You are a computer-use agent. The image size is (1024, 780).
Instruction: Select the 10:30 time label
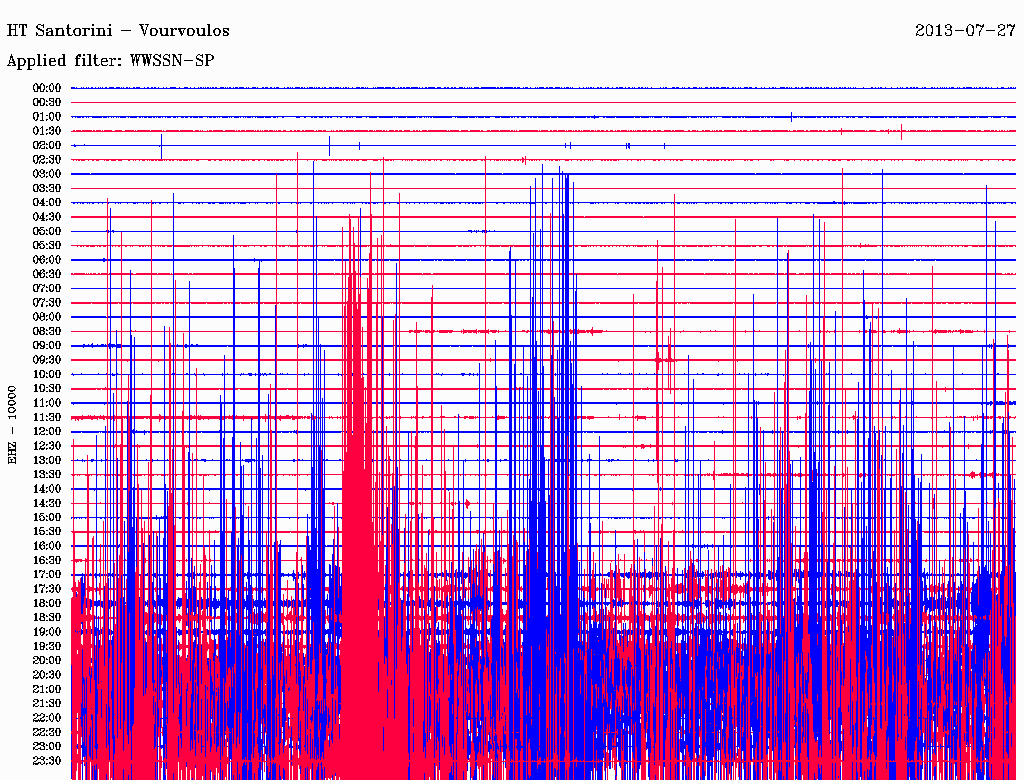pos(46,389)
